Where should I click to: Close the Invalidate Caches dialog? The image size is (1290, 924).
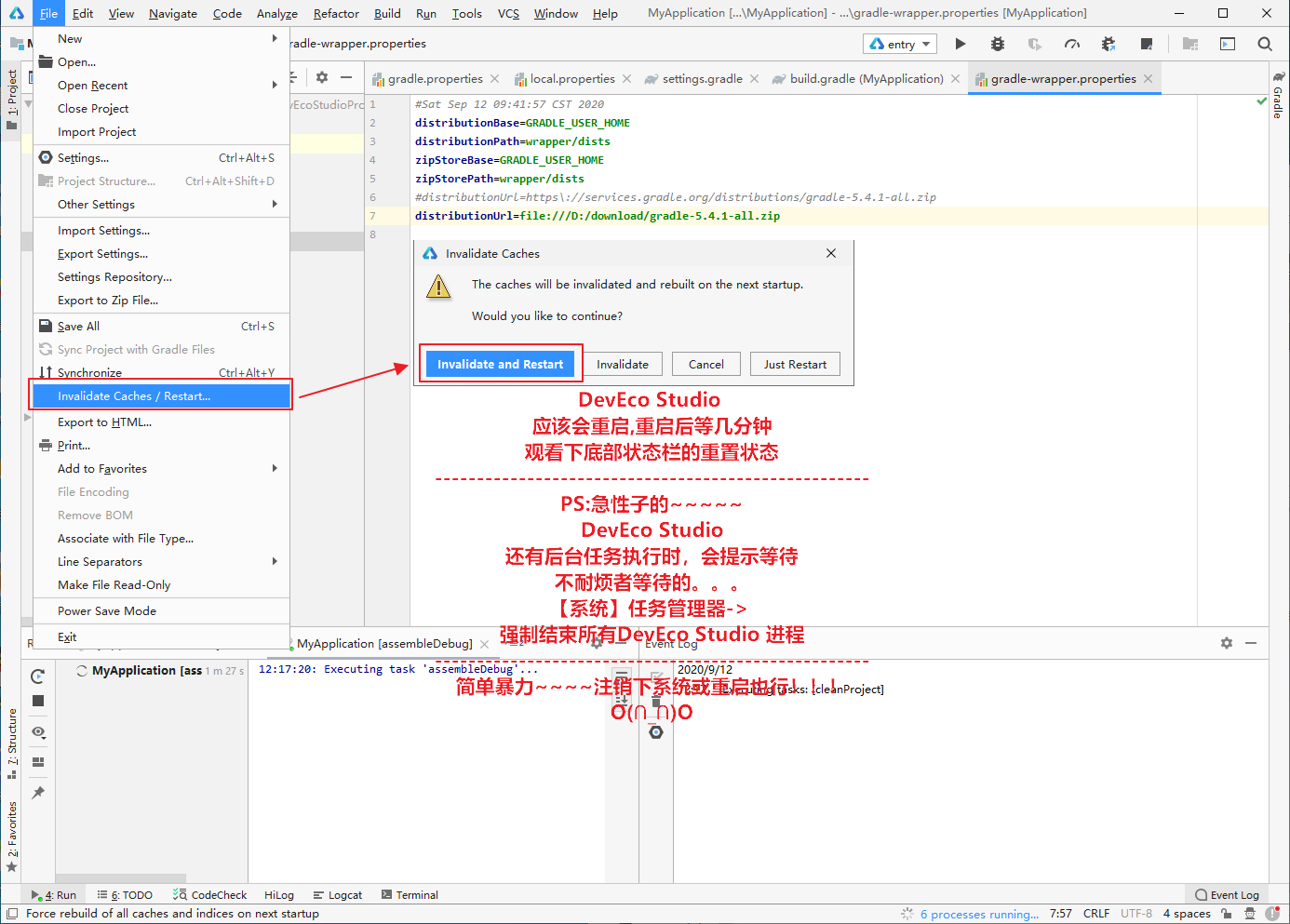click(x=831, y=253)
